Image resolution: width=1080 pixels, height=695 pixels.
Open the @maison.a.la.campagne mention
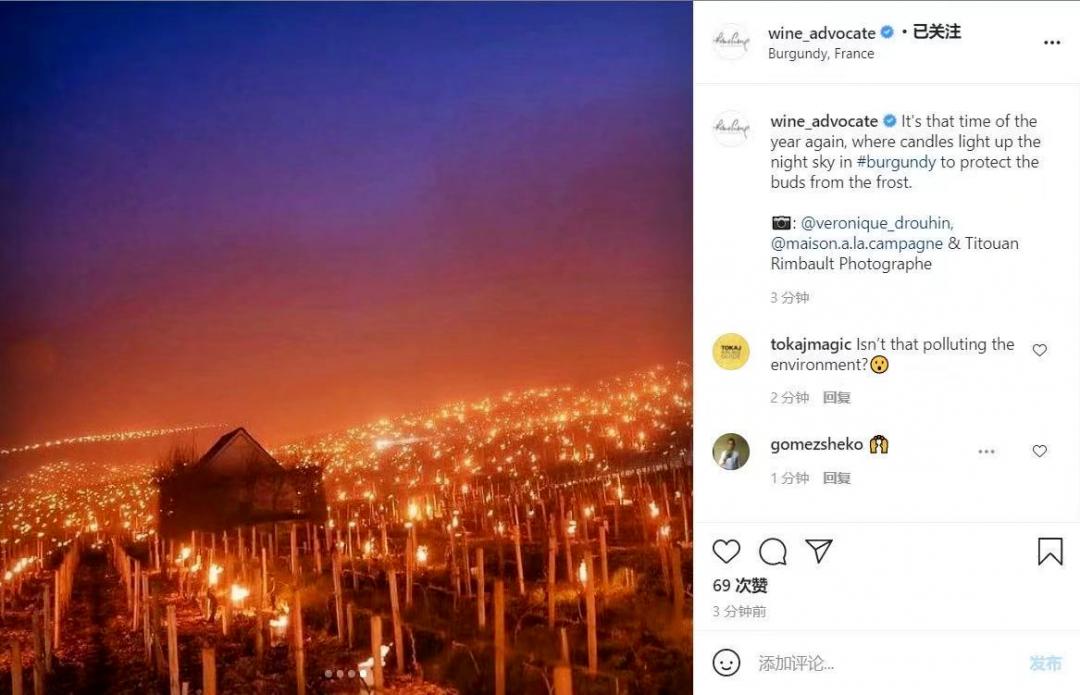click(857, 243)
